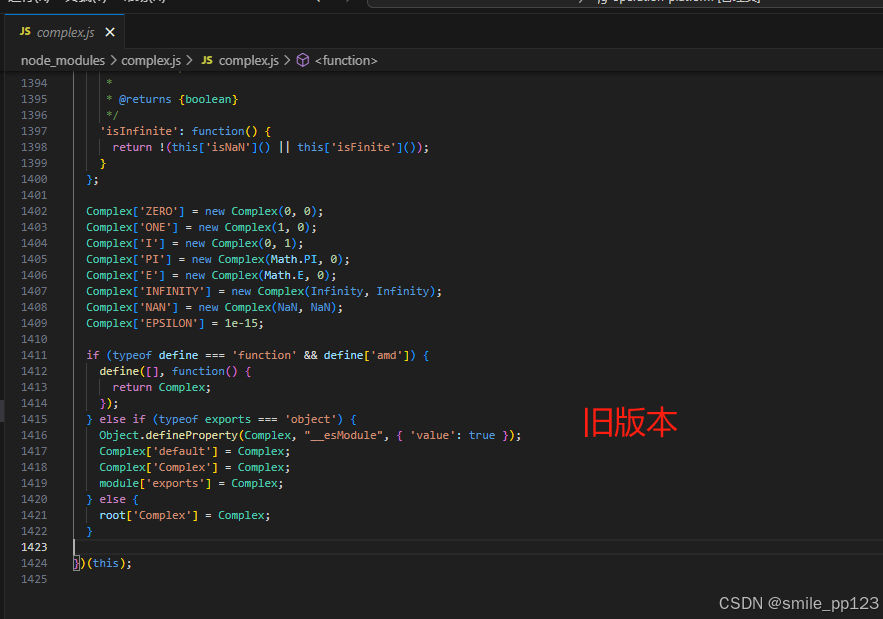Click the '} else {' line 1420
This screenshot has width=883, height=619.
point(112,500)
